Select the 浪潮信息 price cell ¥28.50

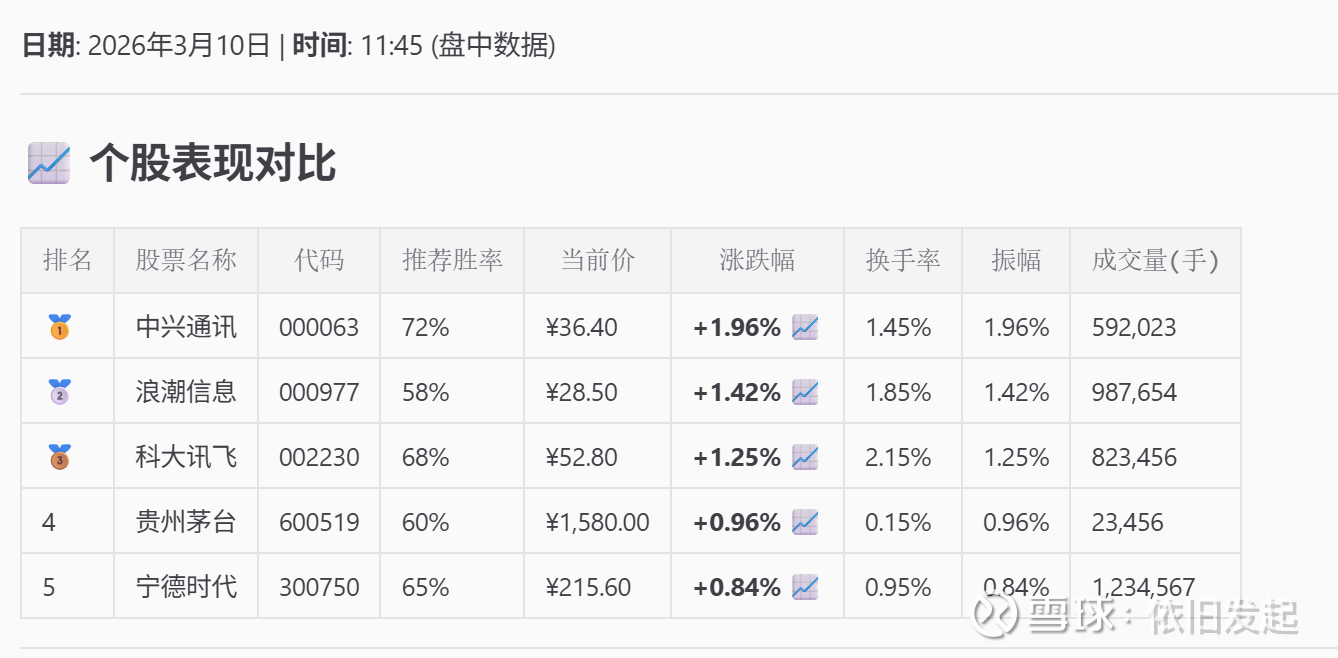[x=582, y=392]
